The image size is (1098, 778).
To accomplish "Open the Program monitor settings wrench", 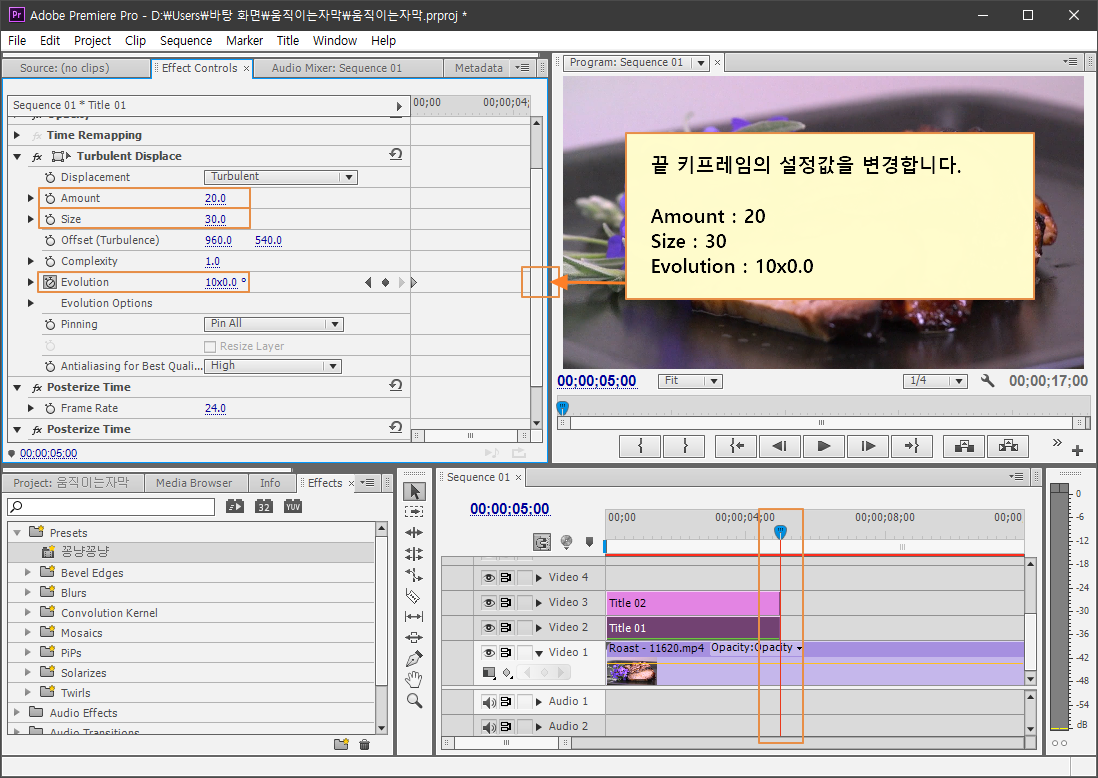I will point(988,381).
